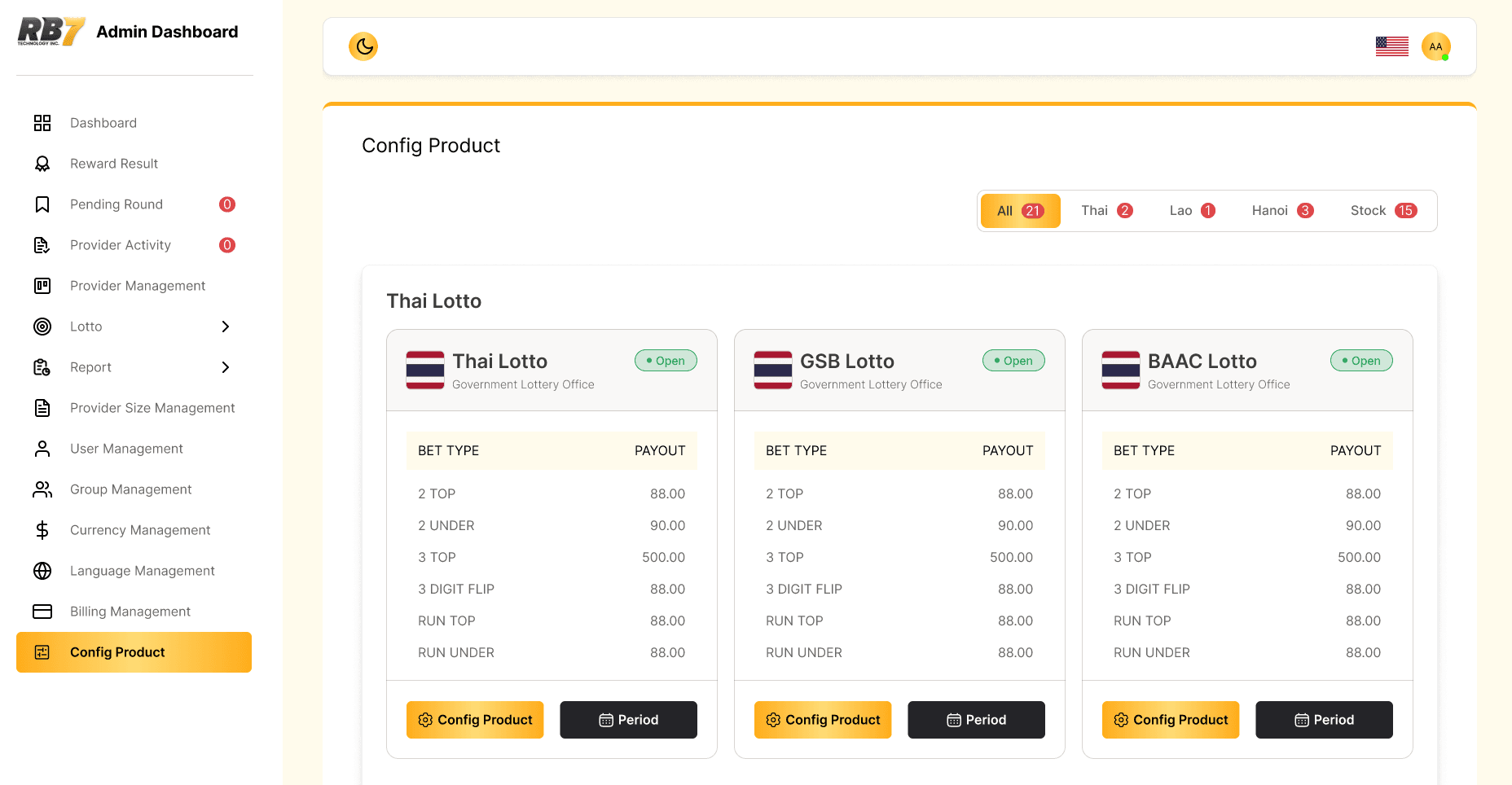Expand the Report submenu chevron
1512x785 pixels.
[226, 367]
